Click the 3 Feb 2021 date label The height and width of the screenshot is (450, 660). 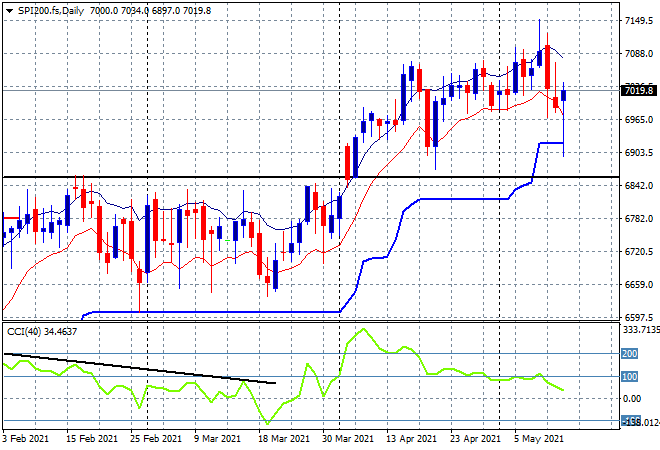click(25, 439)
